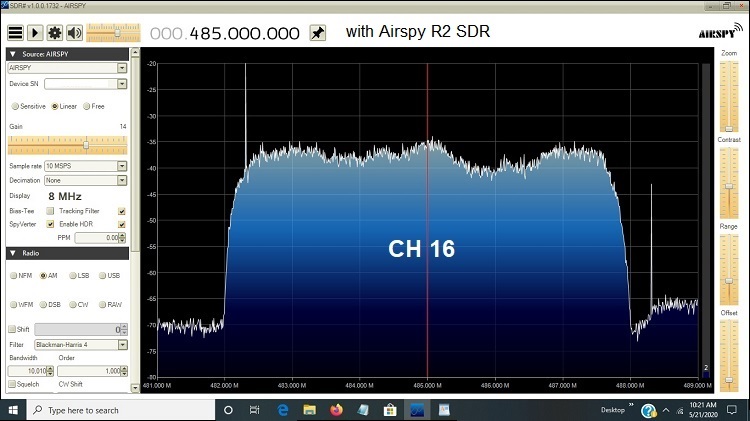Mute audio with the speaker icon
The width and height of the screenshot is (750, 421).
pyautogui.click(x=74, y=33)
